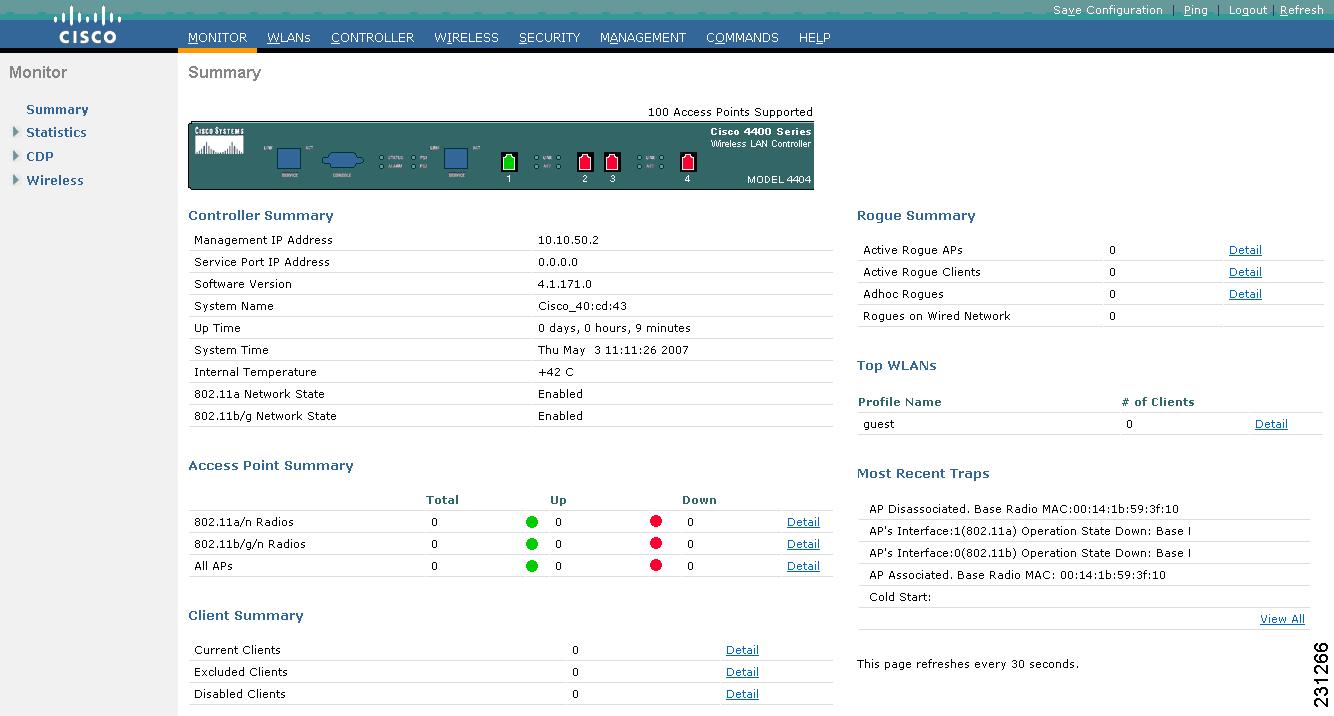View Detail for the guest WLAN

1271,424
